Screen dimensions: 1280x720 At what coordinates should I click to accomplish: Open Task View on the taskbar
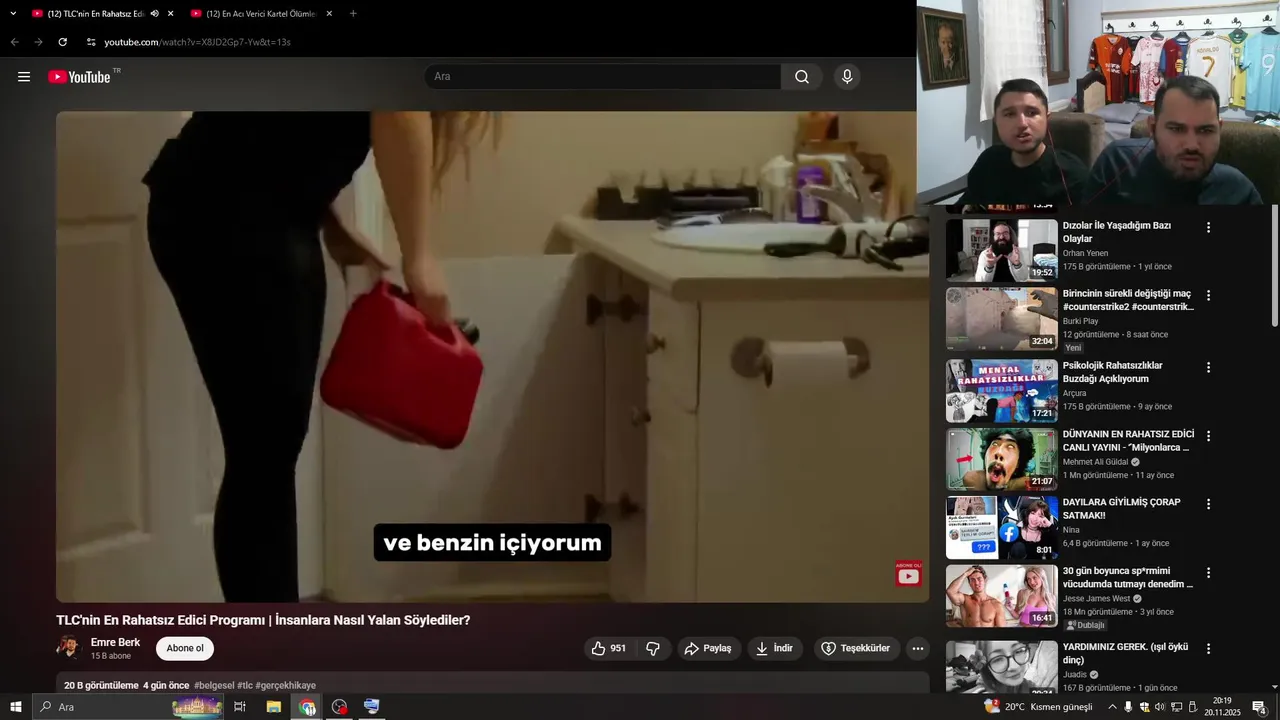(x=240, y=707)
